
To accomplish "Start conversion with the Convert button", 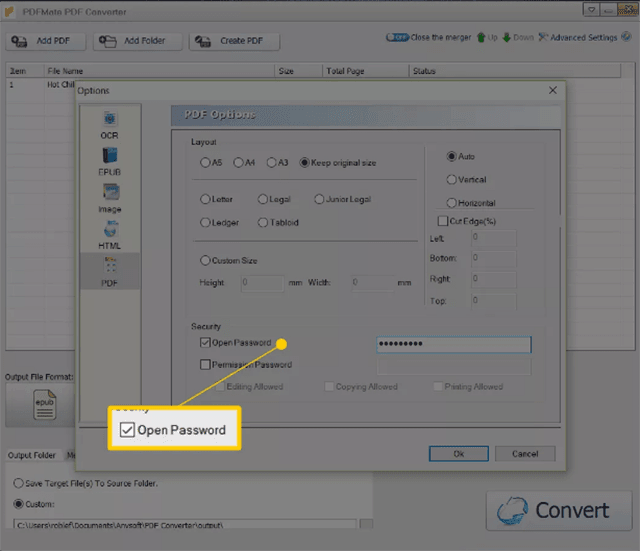I will (x=559, y=511).
